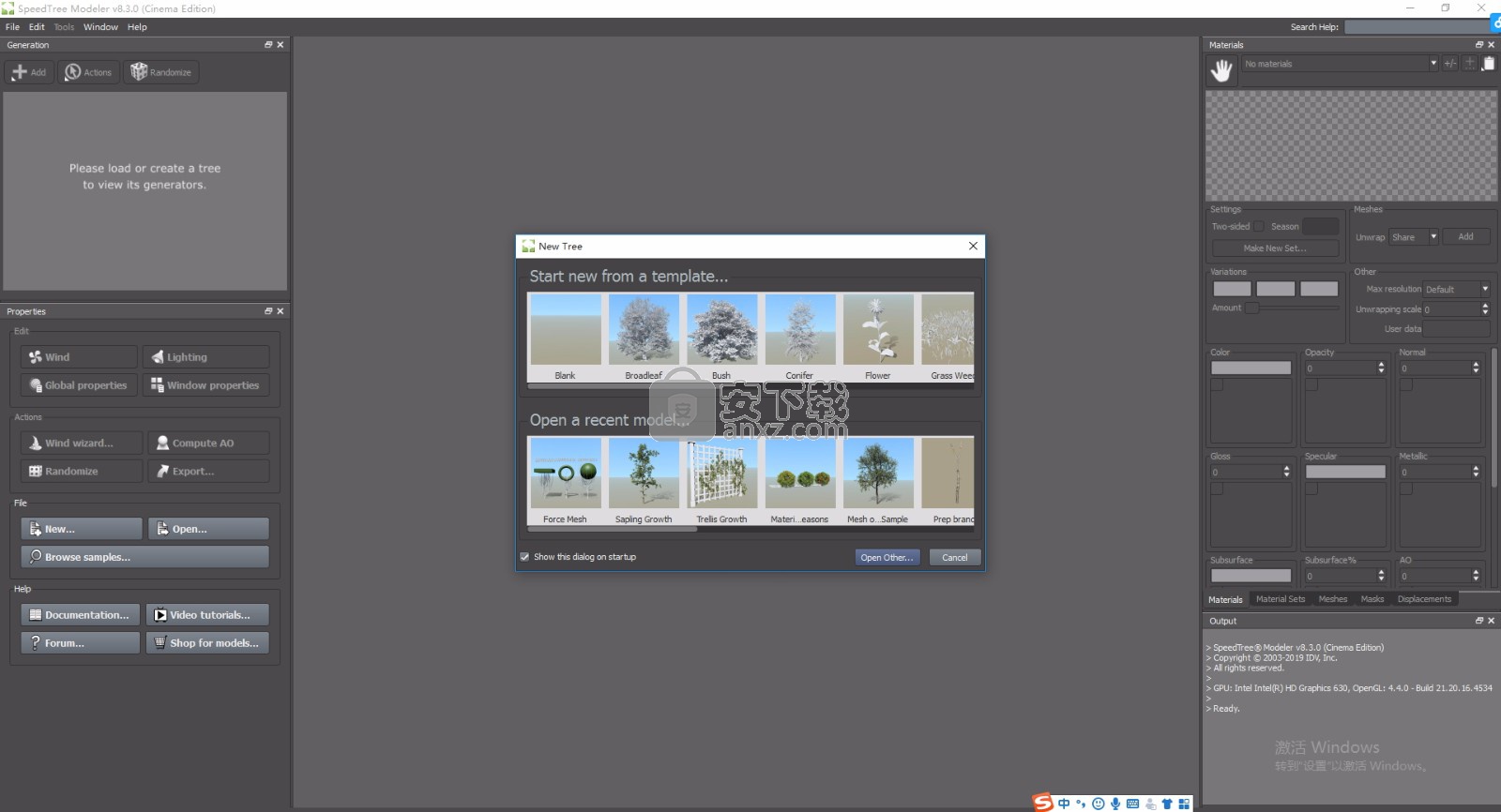
Task: Toggle the checkbox under Normal value
Action: coord(1406,384)
